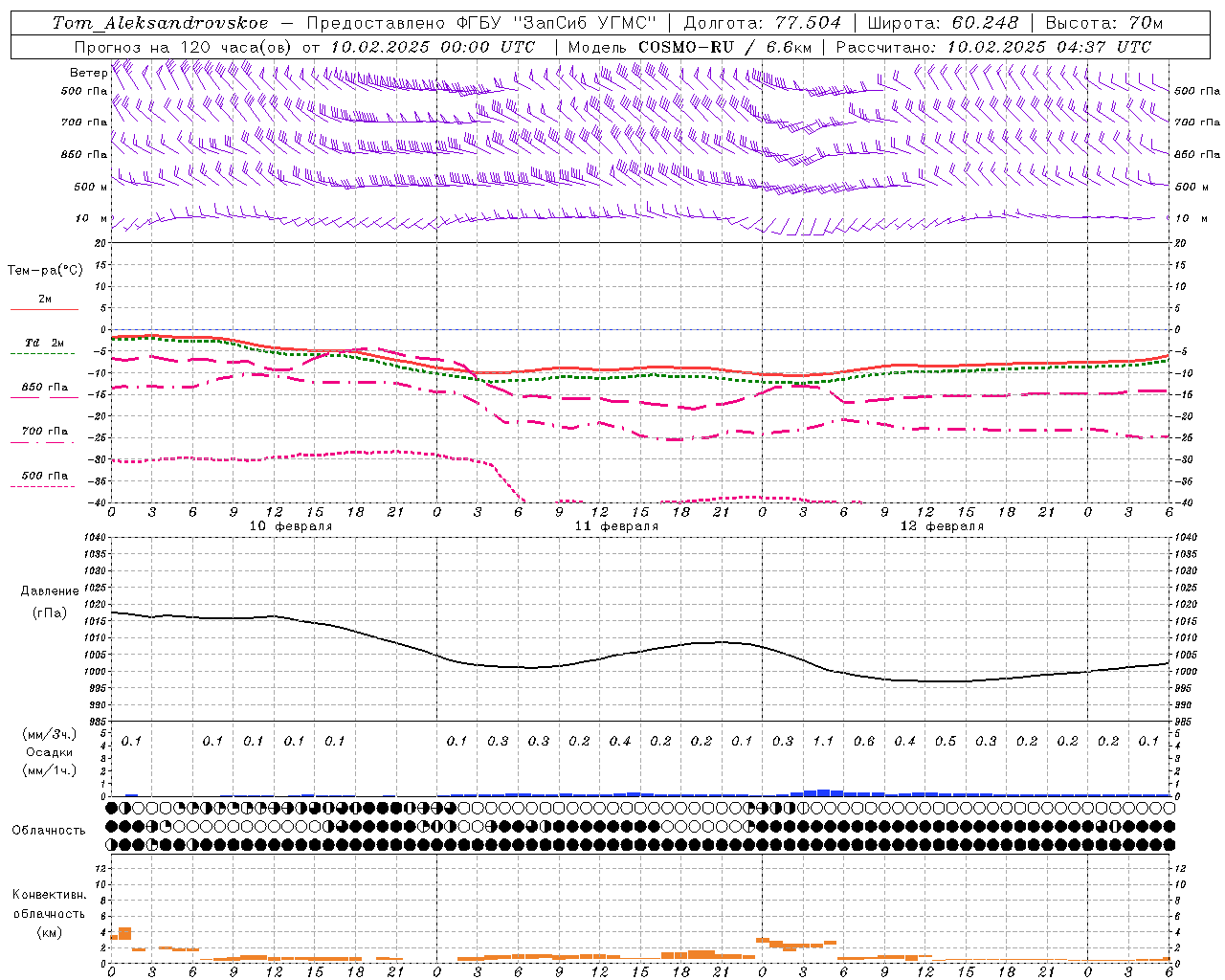Click the (мм/1ч.) precipitation unit label

tap(50, 770)
